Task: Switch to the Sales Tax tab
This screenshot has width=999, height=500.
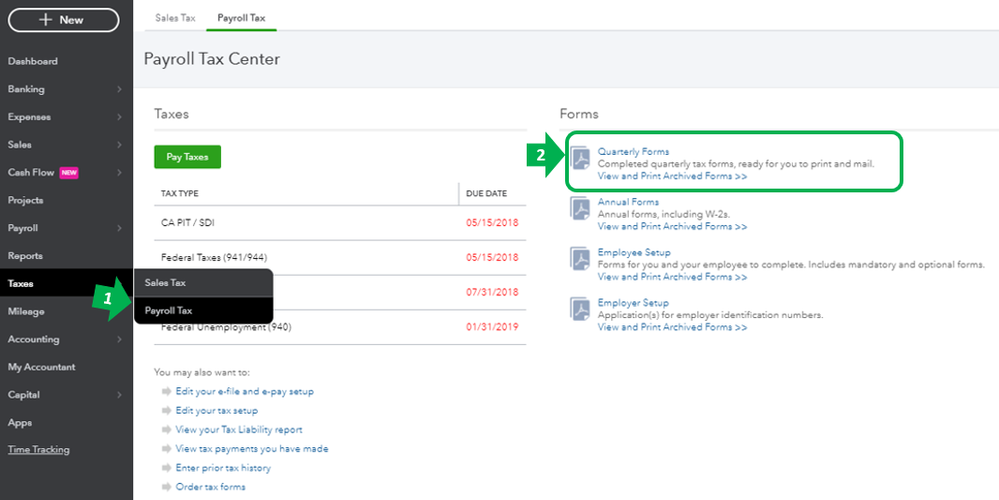Action: coord(175,18)
